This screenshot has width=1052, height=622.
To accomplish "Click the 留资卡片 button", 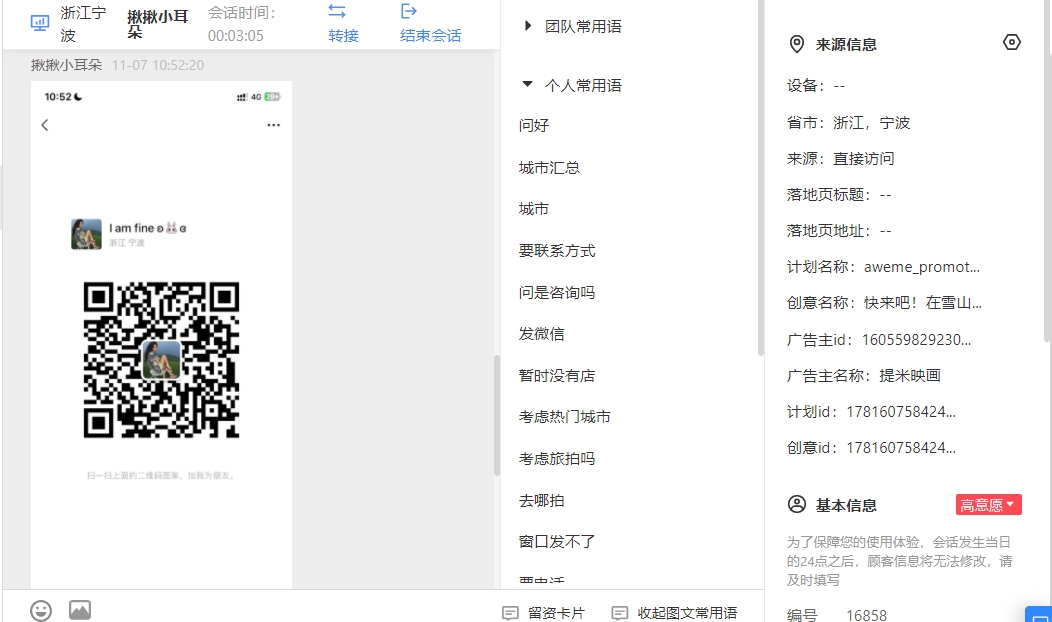I will 543,613.
